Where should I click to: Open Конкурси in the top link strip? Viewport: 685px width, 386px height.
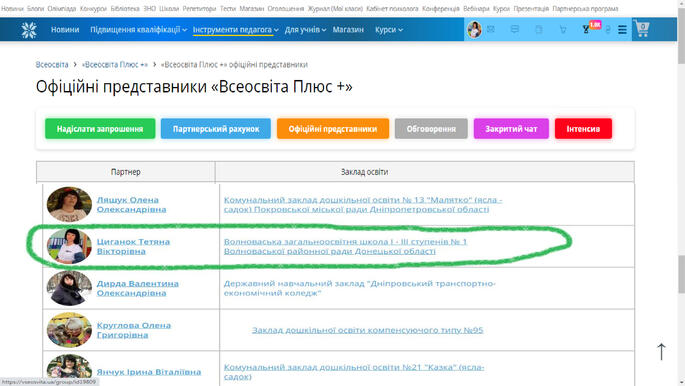[x=93, y=8]
